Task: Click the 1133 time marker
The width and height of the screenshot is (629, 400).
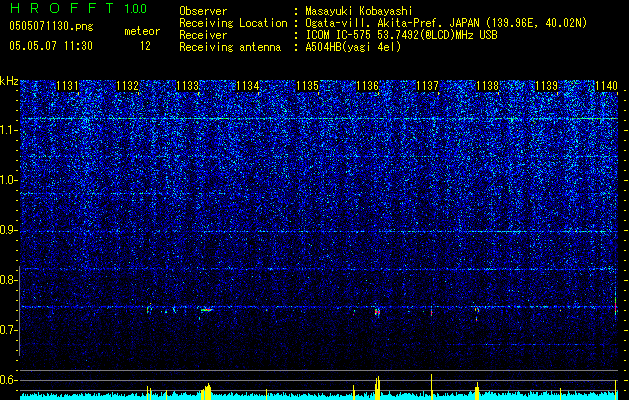Action: click(x=187, y=86)
